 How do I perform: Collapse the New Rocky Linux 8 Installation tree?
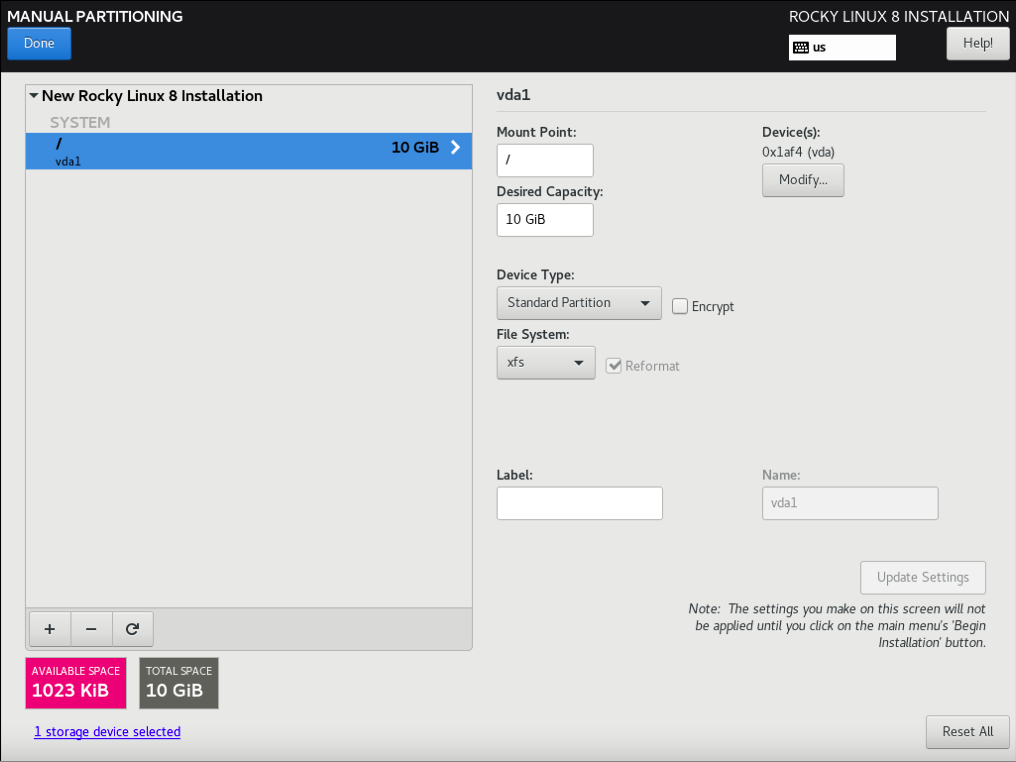point(34,96)
